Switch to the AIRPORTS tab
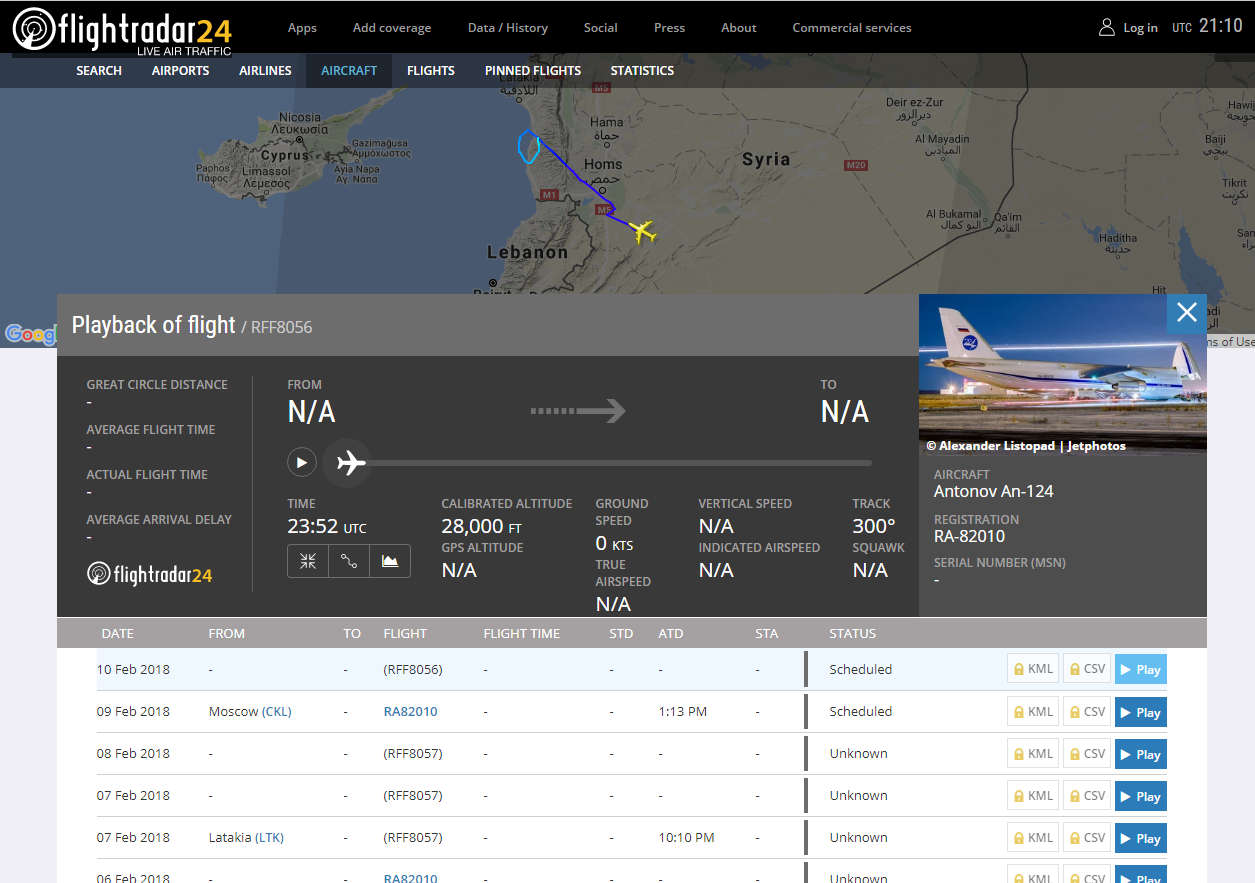Viewport: 1255px width, 883px height. pyautogui.click(x=181, y=71)
